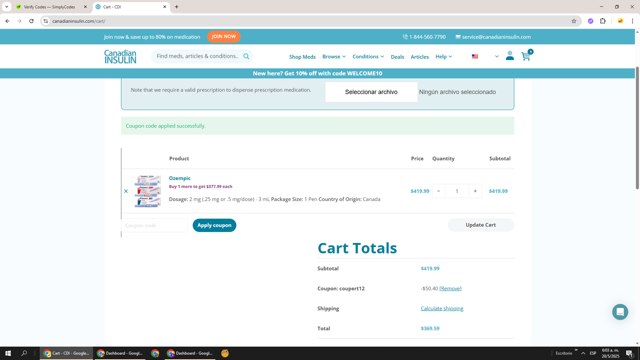Image resolution: width=640 pixels, height=360 pixels.
Task: Open Shop Meds menu item
Action: point(302,57)
